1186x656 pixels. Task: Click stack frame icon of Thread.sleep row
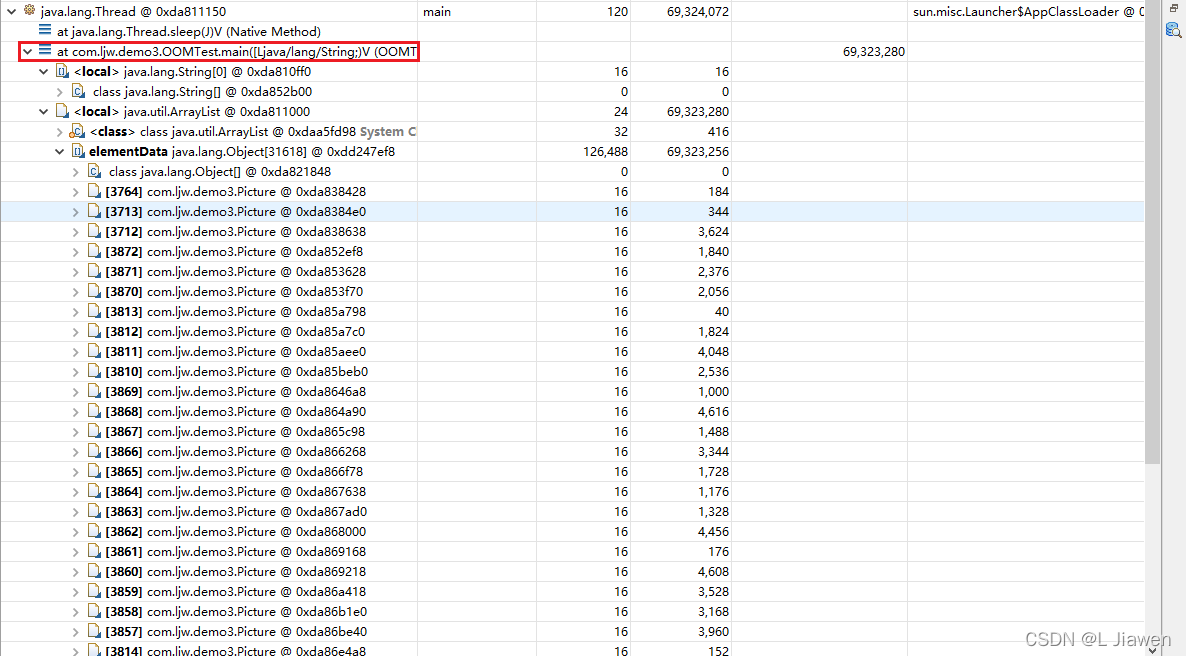[45, 30]
